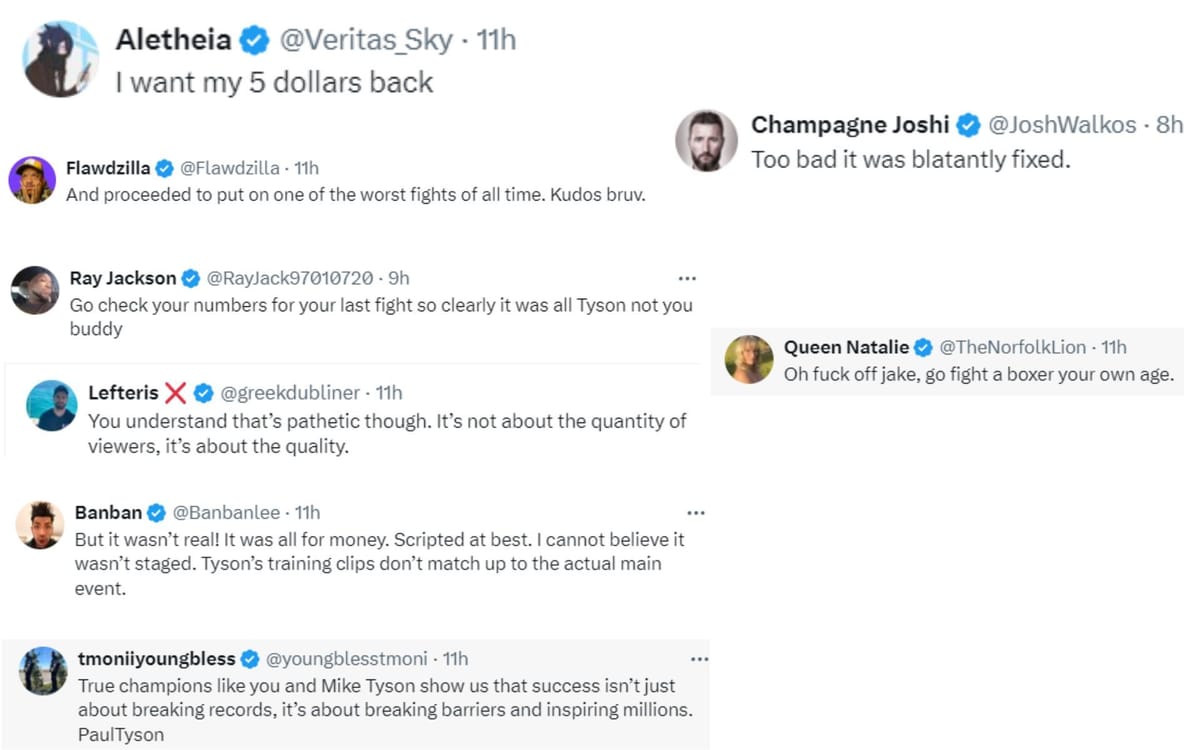The height and width of the screenshot is (750, 1200).
Task: Click Lefteris's verified checkmark
Action: [204, 393]
